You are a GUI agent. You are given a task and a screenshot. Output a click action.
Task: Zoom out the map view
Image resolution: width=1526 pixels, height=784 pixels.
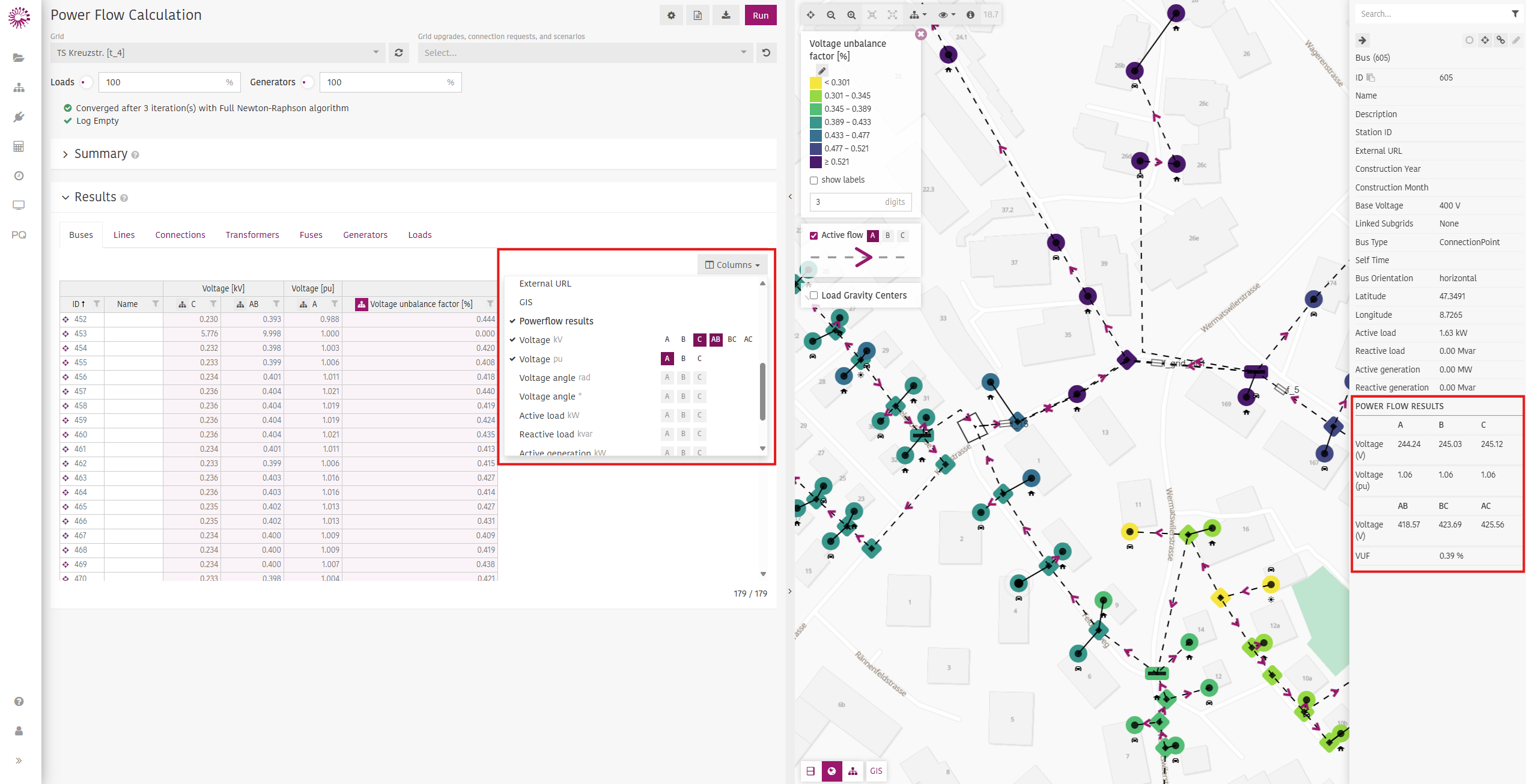pyautogui.click(x=831, y=15)
